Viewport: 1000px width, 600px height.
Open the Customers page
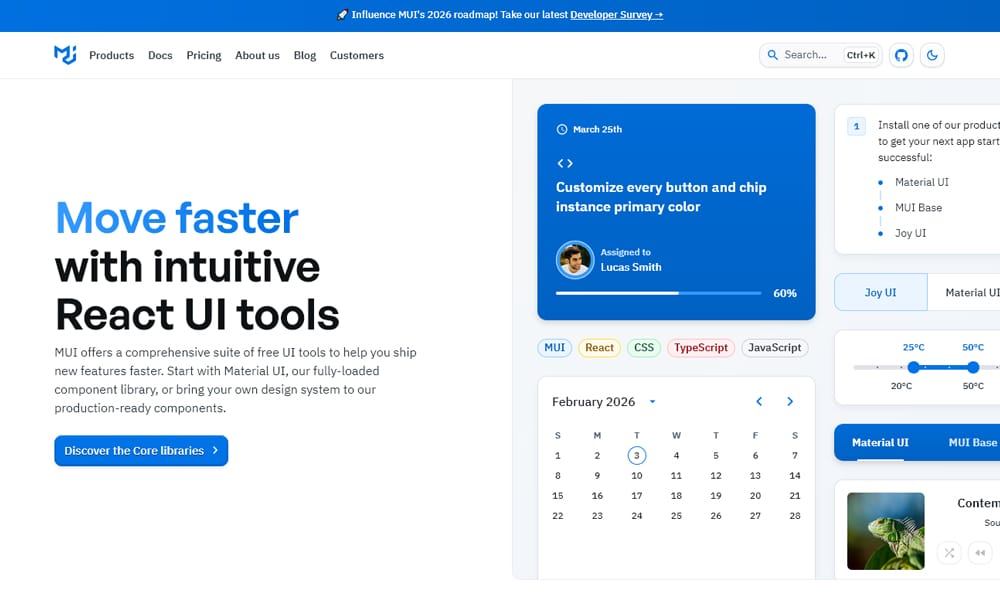(x=357, y=55)
